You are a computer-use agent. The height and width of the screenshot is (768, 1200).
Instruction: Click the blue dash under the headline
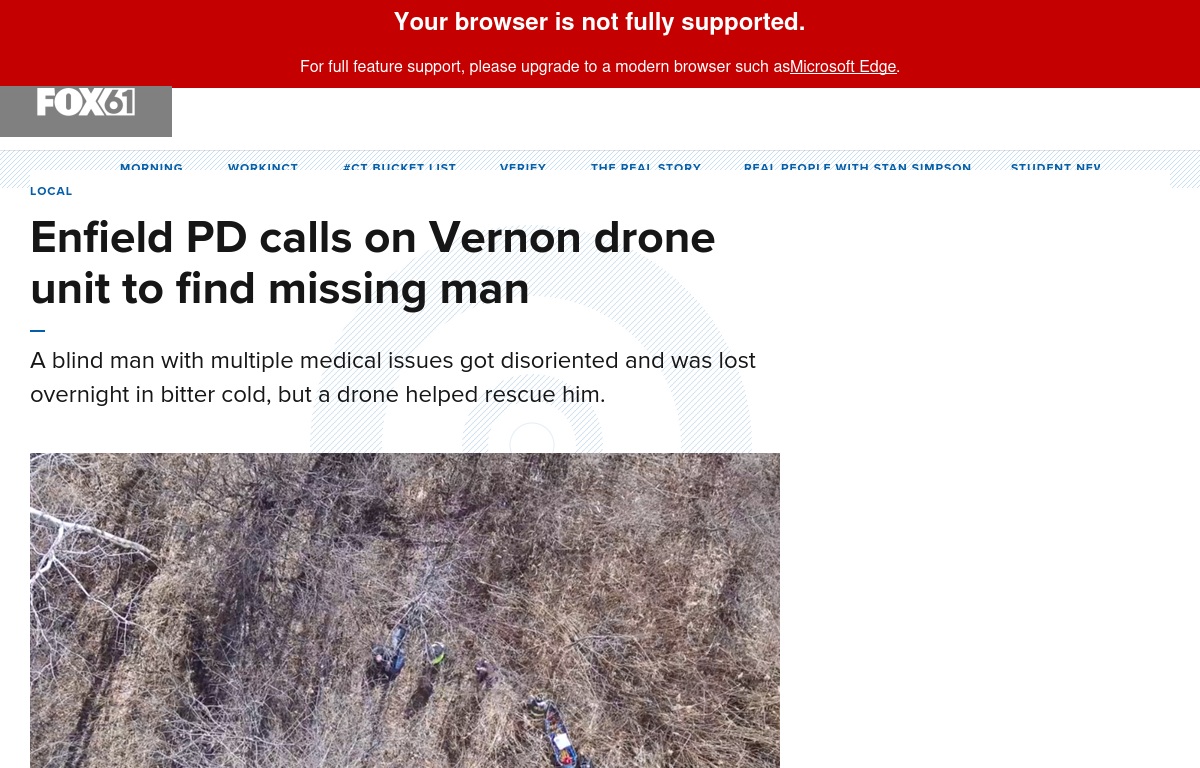coord(38,330)
